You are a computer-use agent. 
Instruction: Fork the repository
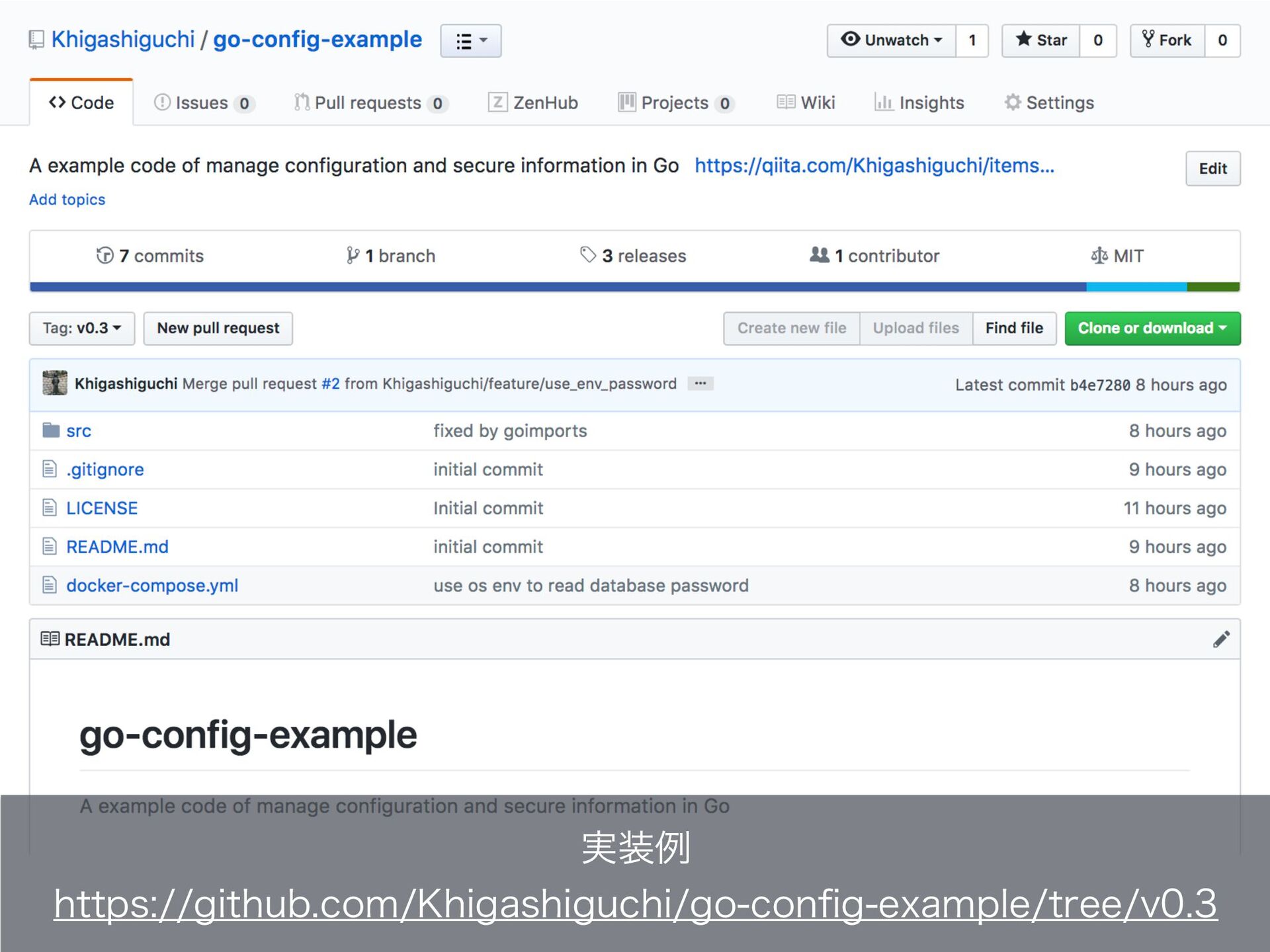click(x=1167, y=40)
